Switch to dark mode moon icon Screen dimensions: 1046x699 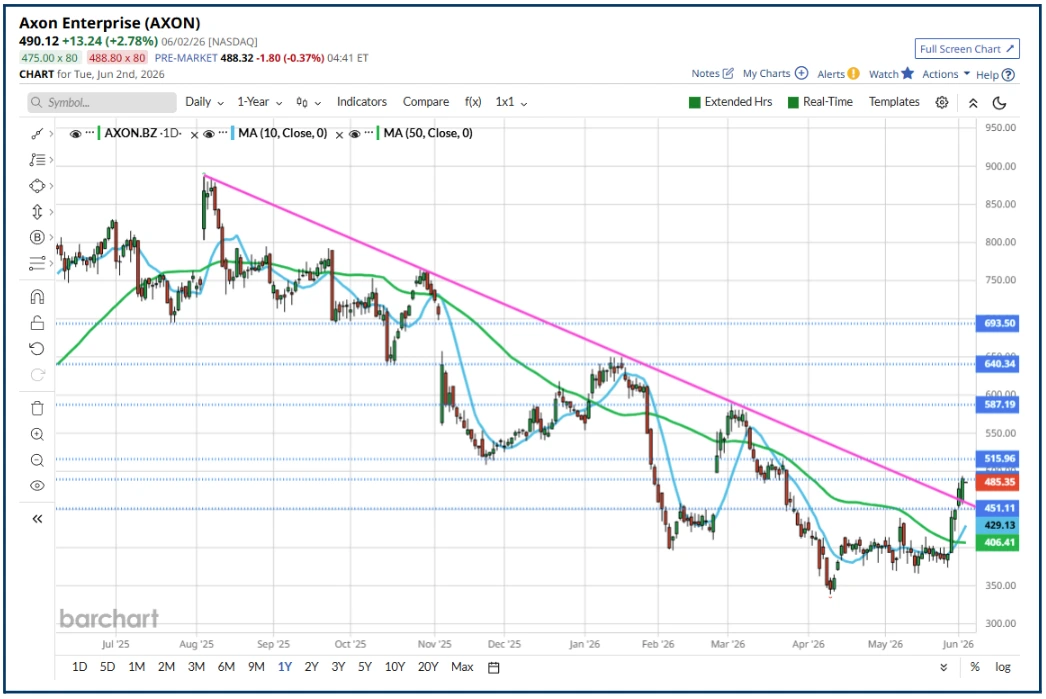999,103
